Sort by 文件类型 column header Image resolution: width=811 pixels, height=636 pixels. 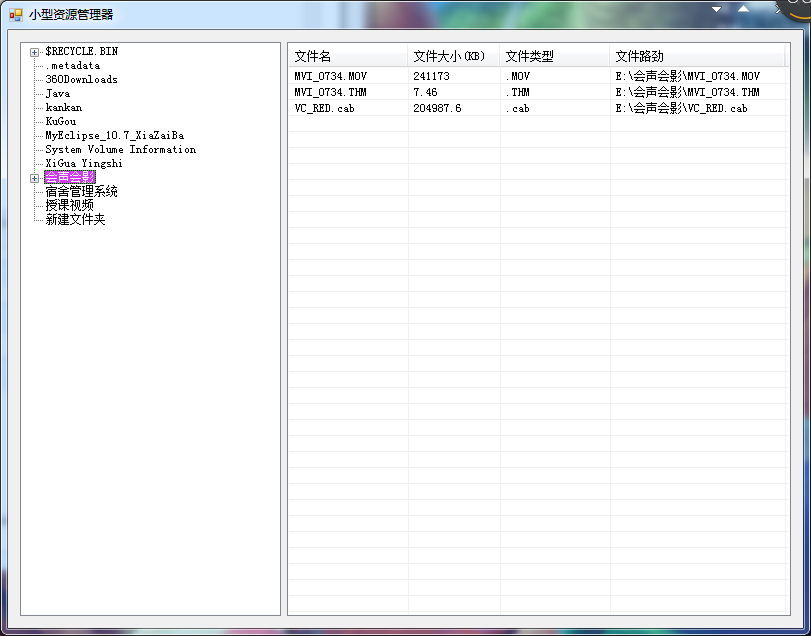click(x=554, y=56)
